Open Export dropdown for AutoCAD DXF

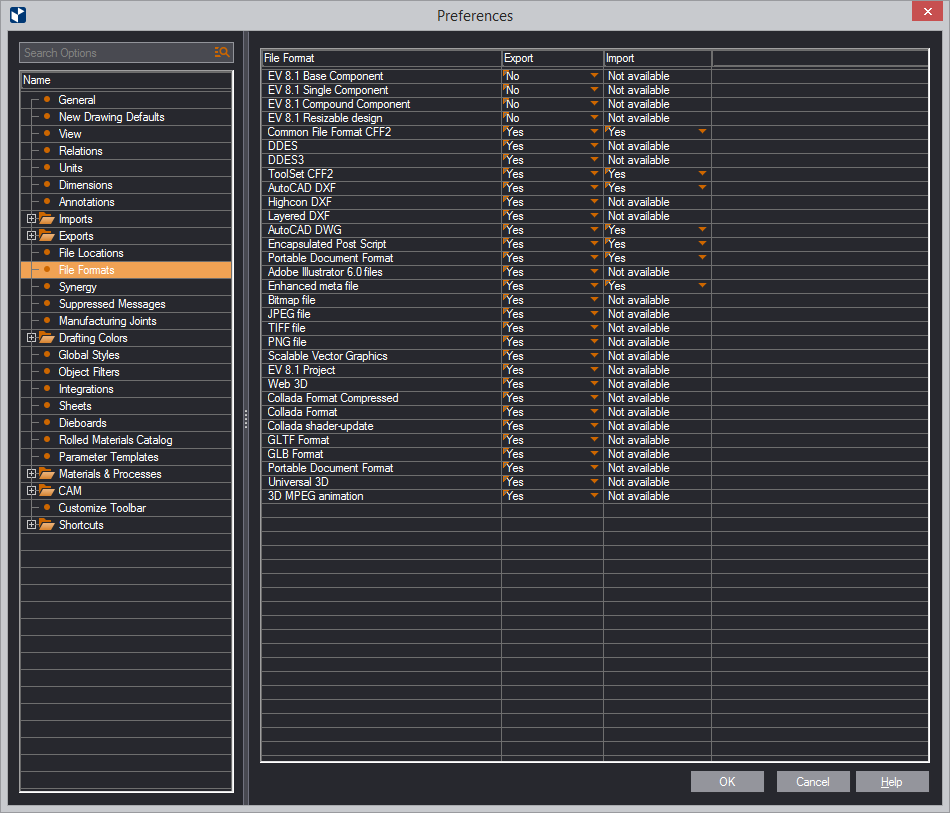(x=594, y=188)
